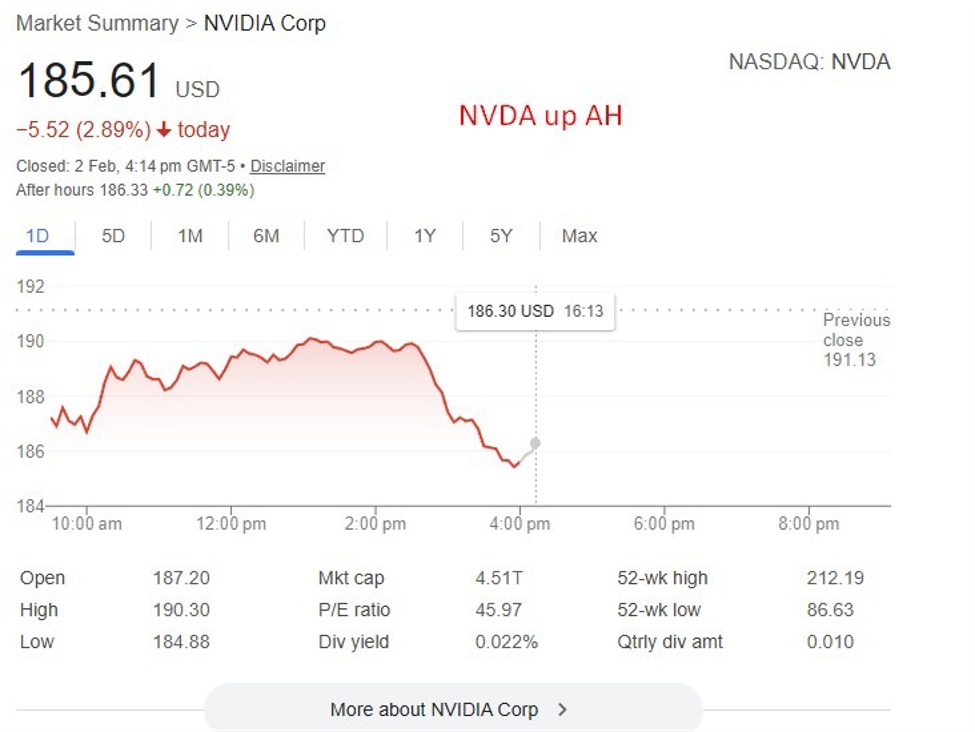Click the red down arrow price indicator
Viewport: 975px width, 732px height.
(164, 130)
